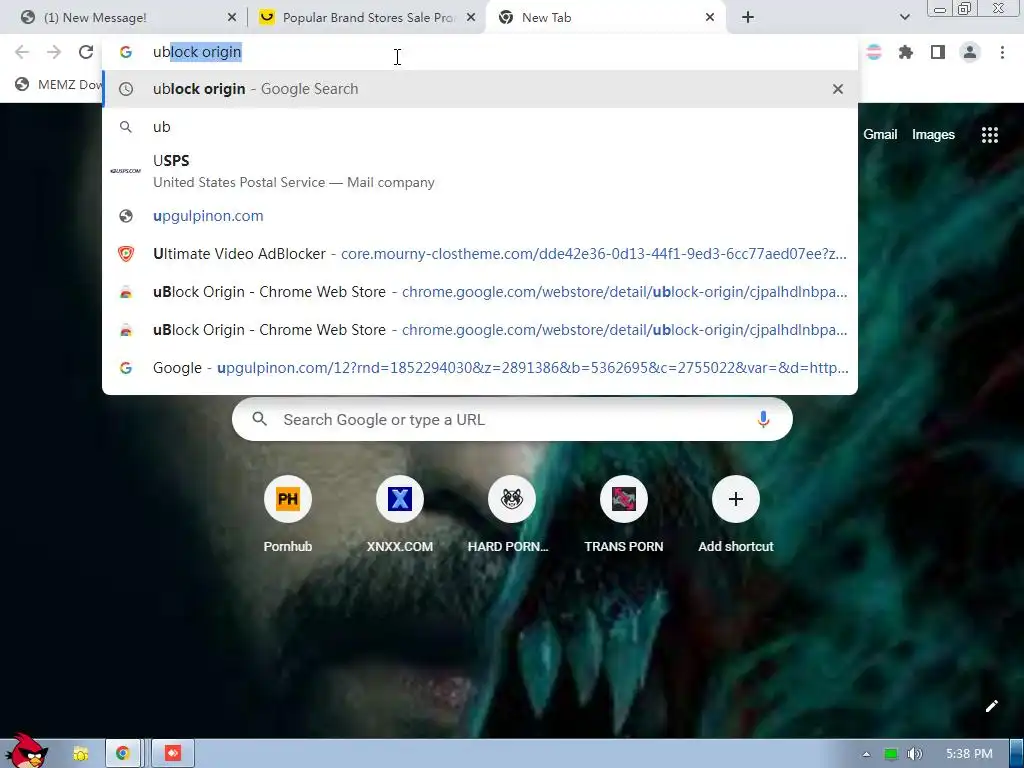This screenshot has height=768, width=1024.
Task: Show hidden tray icons arrow
Action: [866, 754]
